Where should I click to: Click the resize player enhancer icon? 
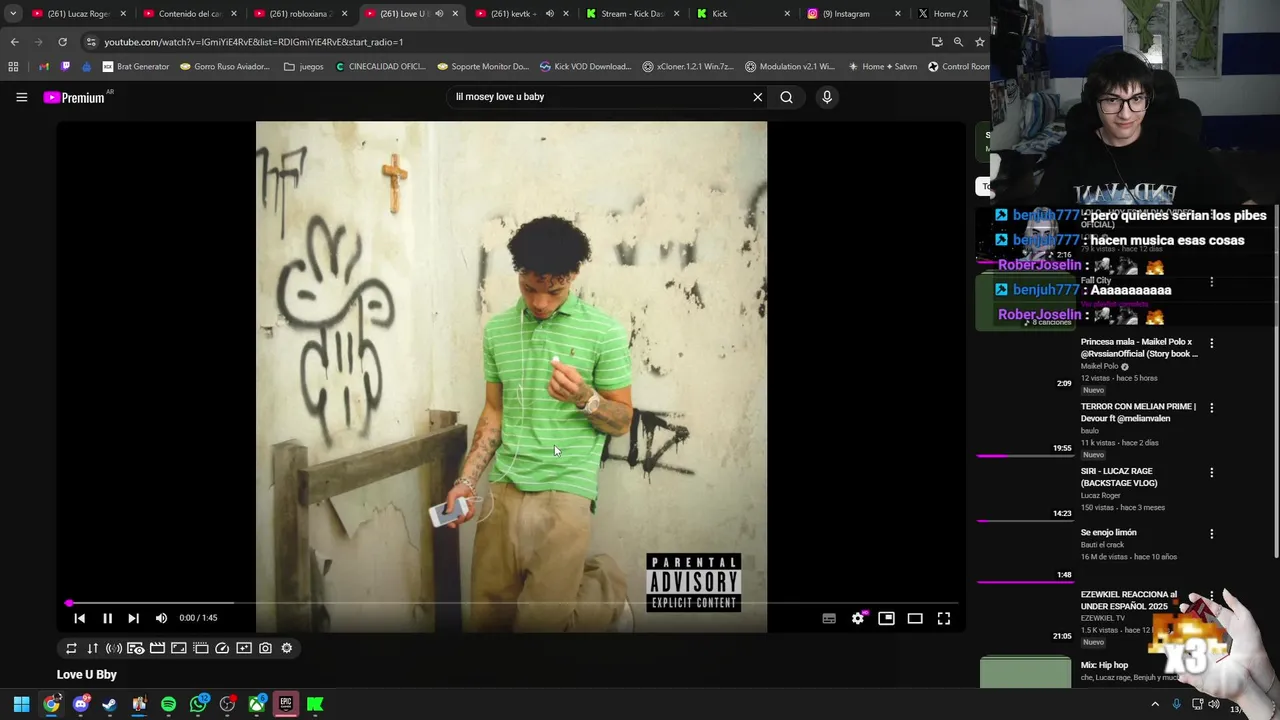pos(179,648)
